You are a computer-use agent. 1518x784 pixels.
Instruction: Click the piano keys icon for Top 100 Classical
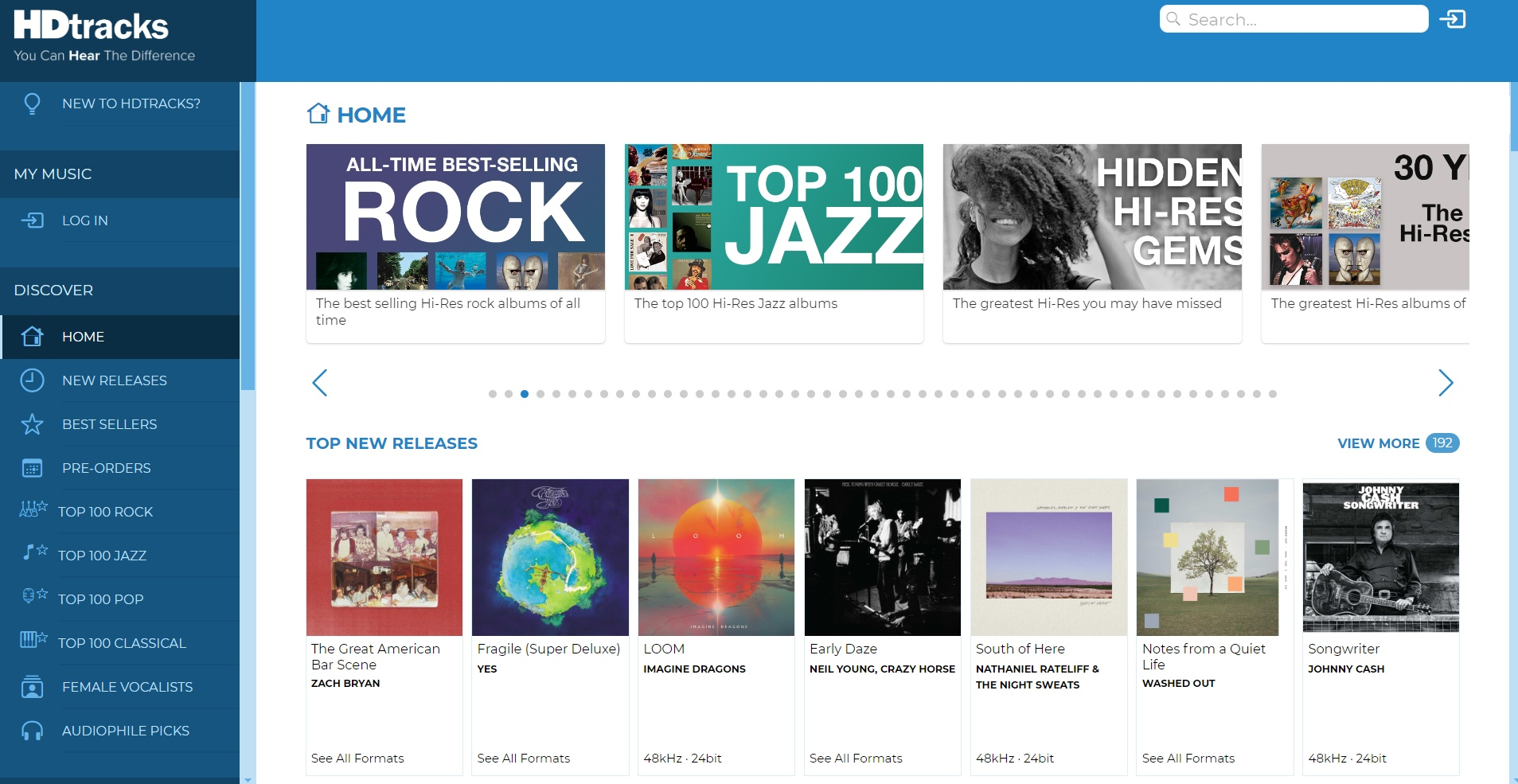click(33, 639)
